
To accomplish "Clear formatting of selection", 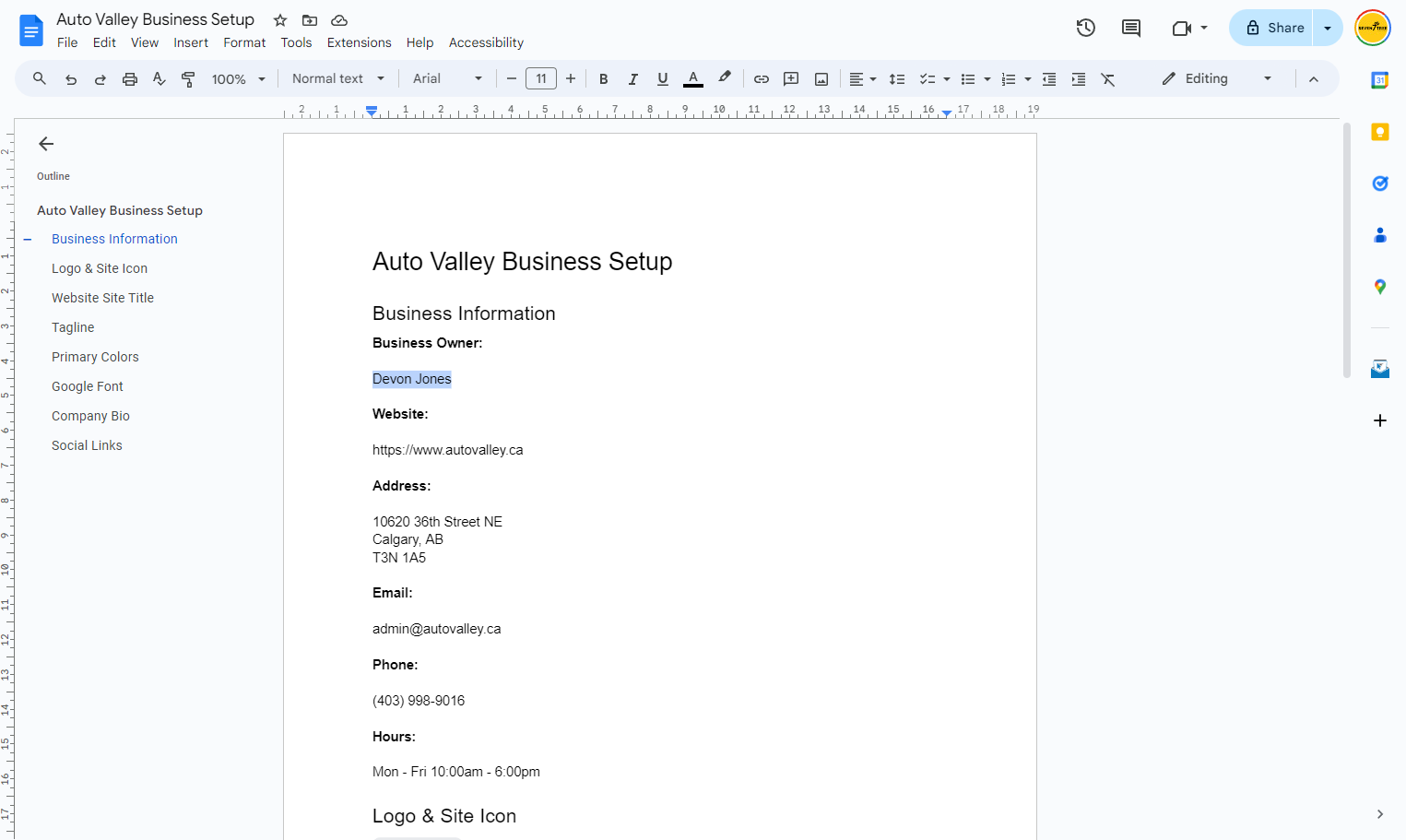I will click(1108, 79).
